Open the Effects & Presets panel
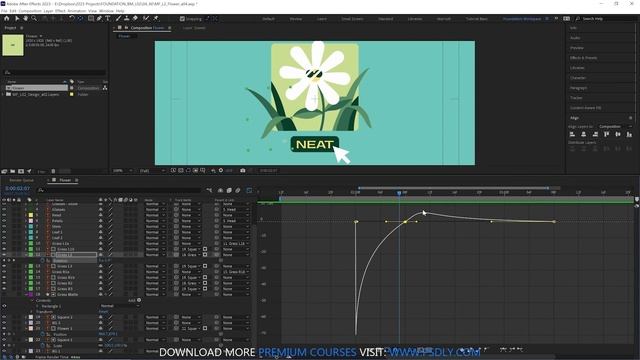The image size is (640, 360). coord(583,58)
